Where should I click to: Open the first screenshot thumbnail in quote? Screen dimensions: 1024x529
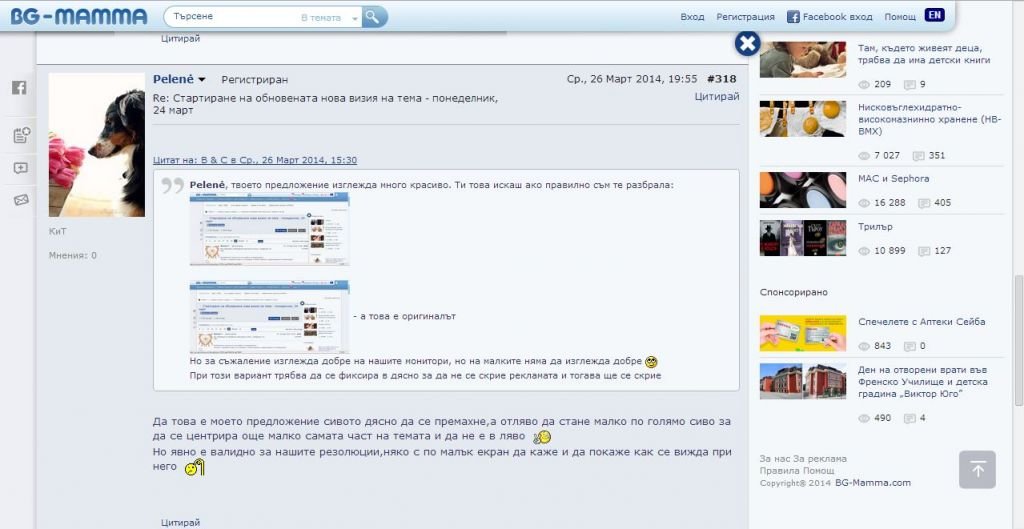269,229
